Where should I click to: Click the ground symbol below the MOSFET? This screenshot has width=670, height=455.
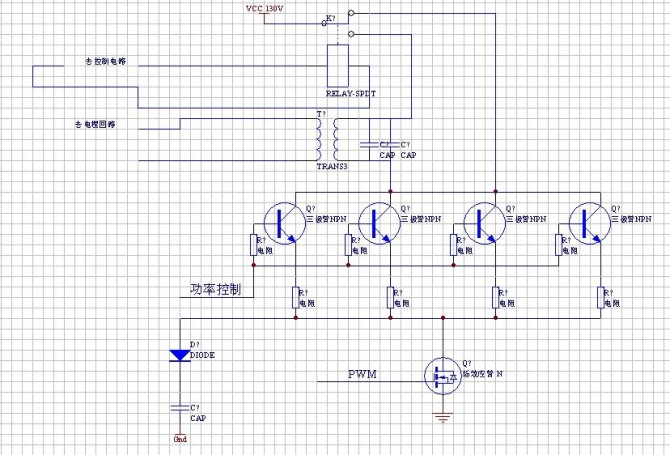(x=443, y=417)
